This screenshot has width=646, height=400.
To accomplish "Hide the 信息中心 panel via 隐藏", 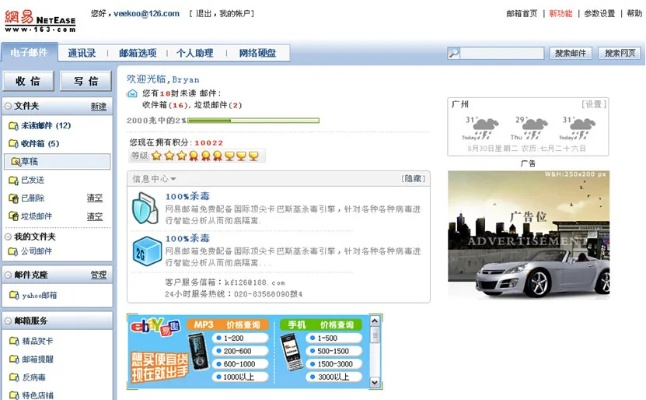I will (413, 178).
